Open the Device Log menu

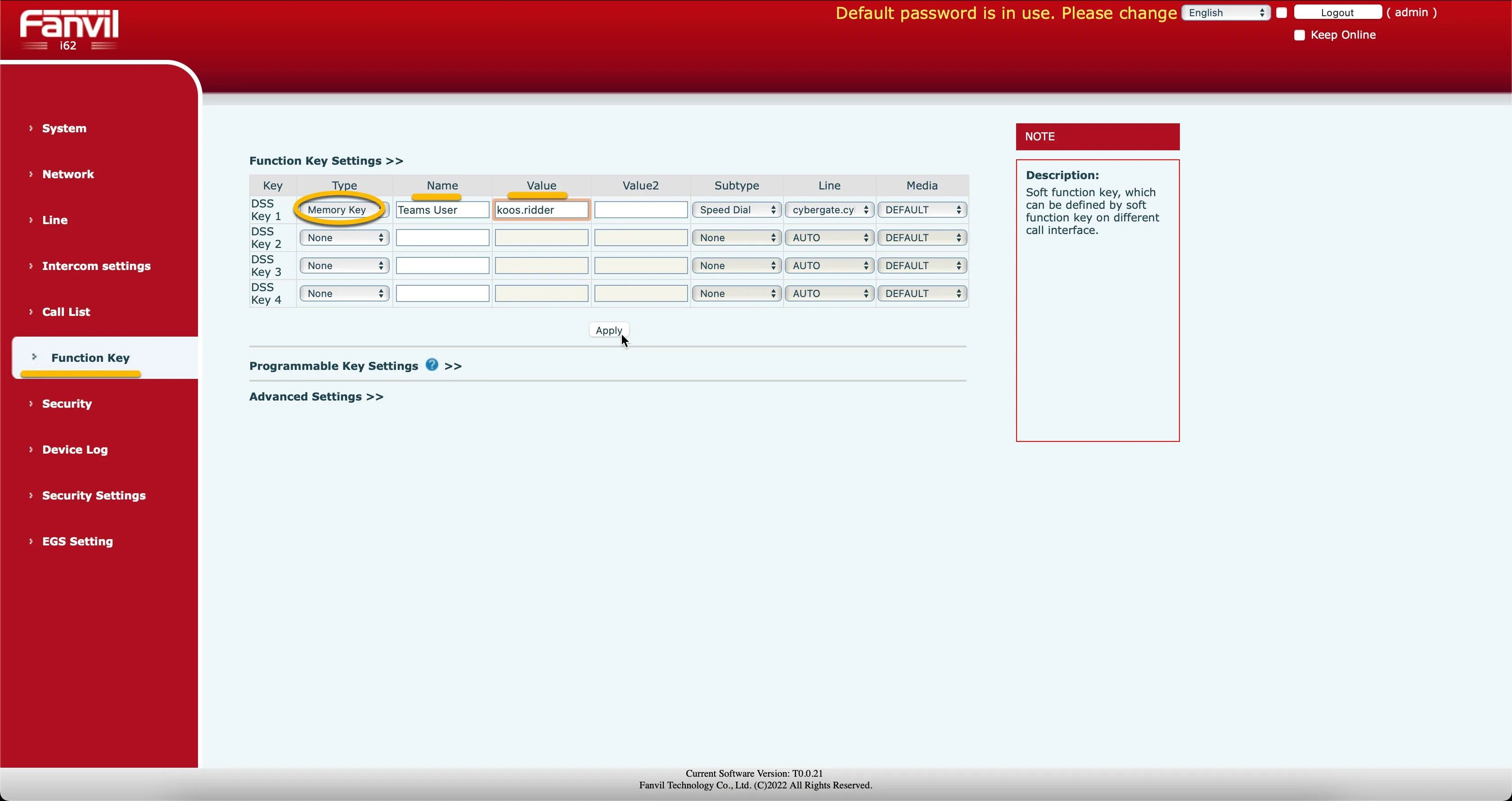coord(75,450)
